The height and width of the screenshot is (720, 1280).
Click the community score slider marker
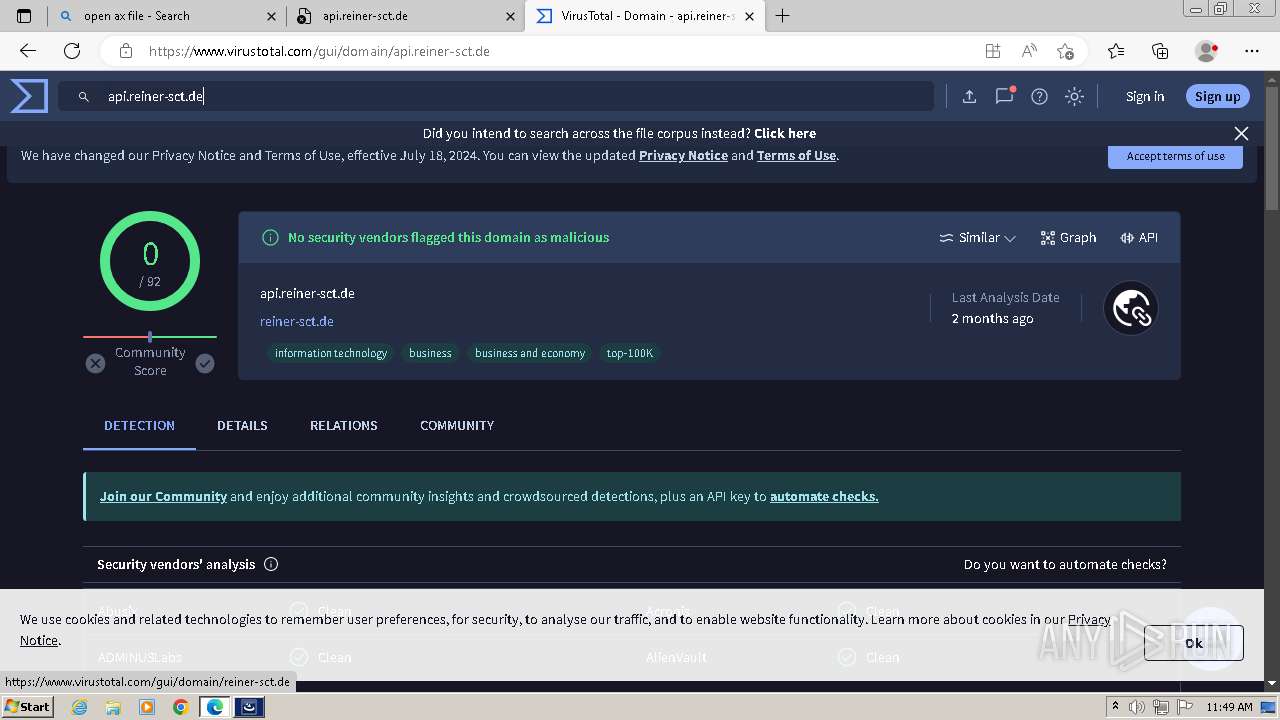click(150, 337)
